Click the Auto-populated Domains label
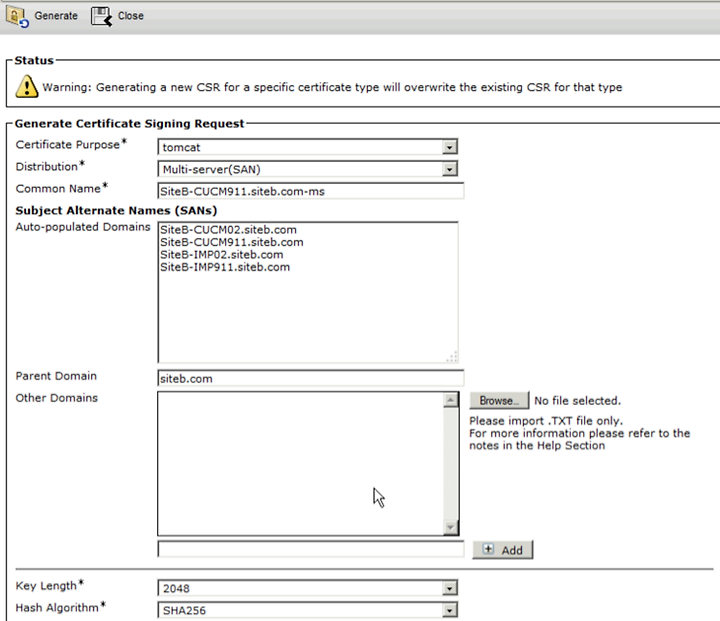 pos(83,227)
